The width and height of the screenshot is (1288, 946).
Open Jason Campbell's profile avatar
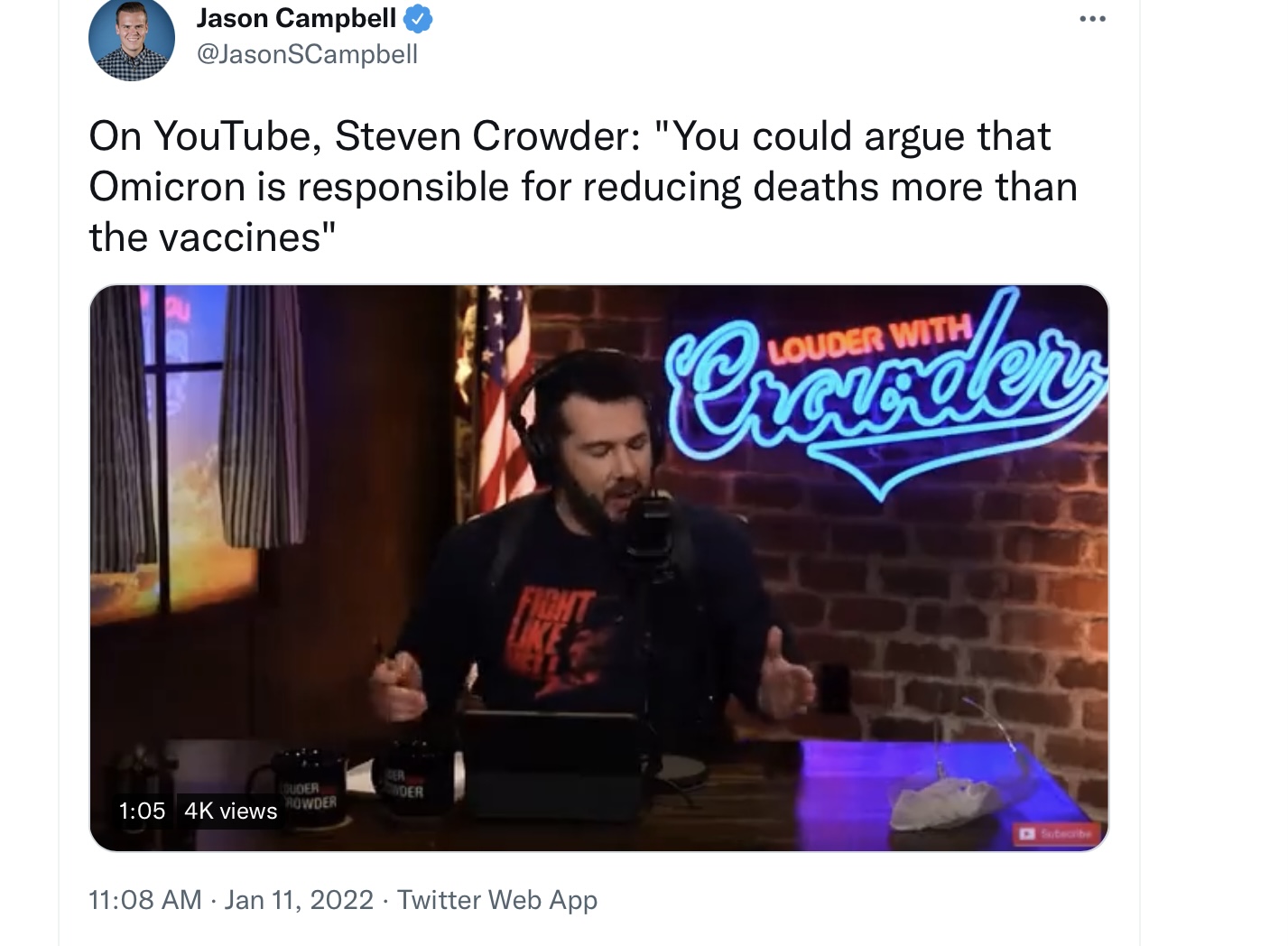pyautogui.click(x=132, y=38)
